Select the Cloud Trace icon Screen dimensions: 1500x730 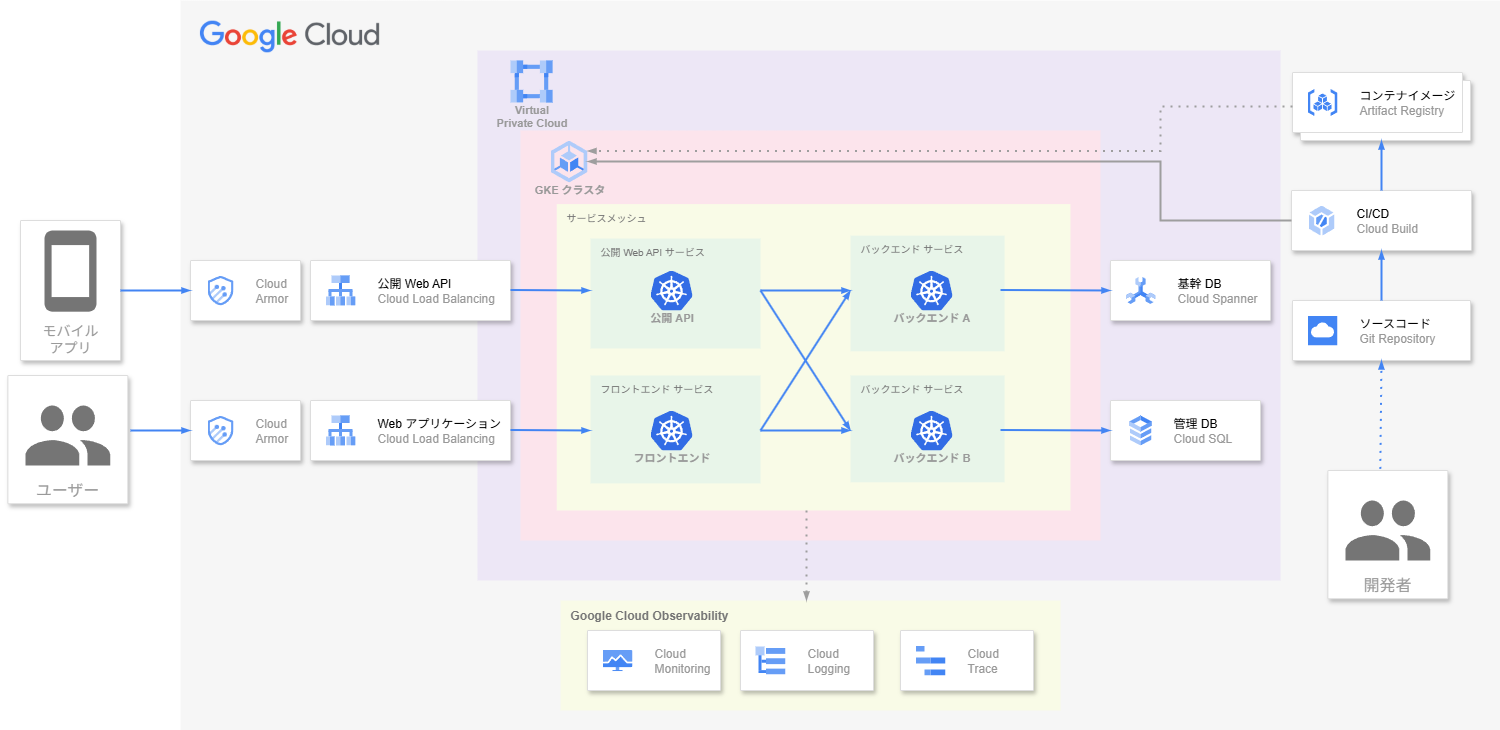pos(931,661)
